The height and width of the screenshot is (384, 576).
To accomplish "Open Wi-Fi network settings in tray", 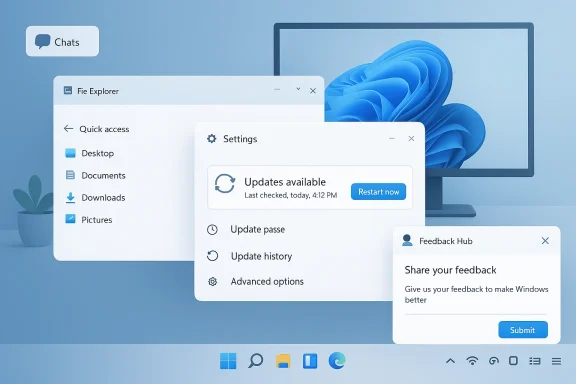I will tap(472, 361).
